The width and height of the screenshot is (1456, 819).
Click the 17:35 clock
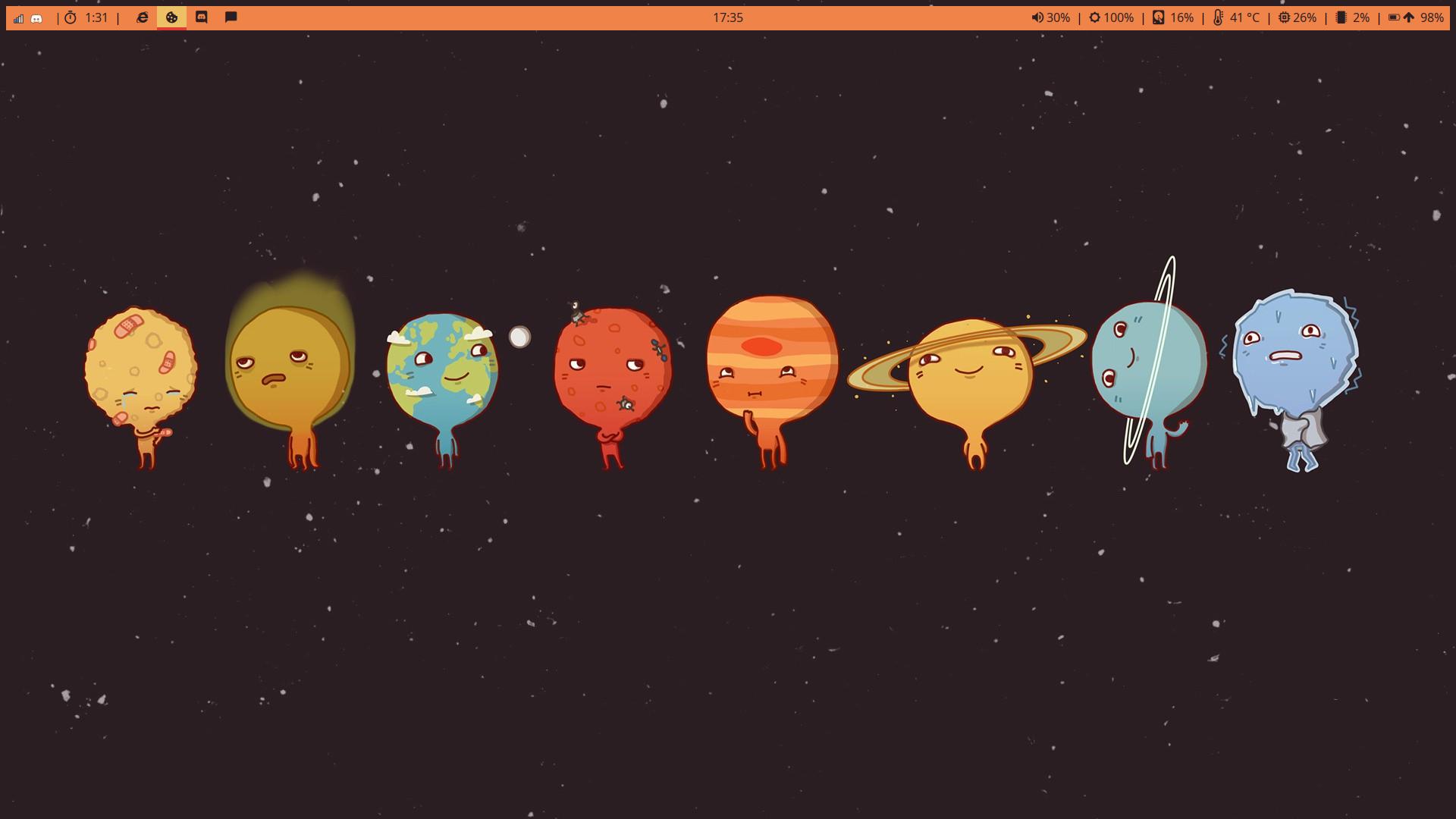727,17
